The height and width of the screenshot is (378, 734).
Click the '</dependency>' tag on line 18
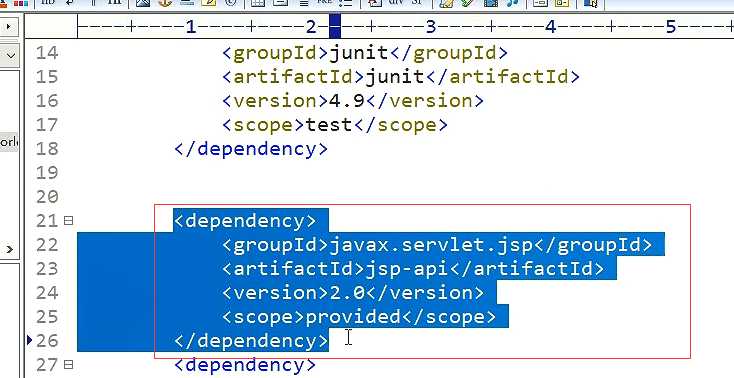click(251, 149)
